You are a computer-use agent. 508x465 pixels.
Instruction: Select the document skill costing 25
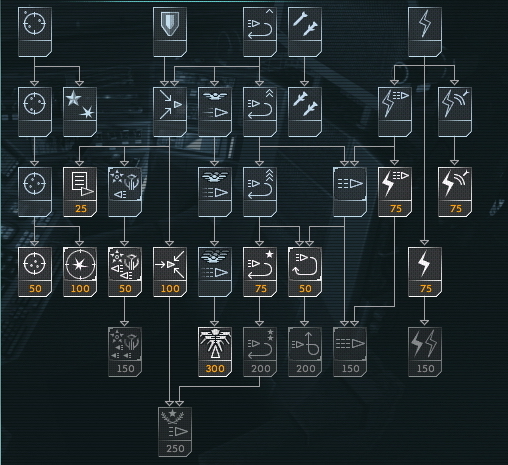80,192
